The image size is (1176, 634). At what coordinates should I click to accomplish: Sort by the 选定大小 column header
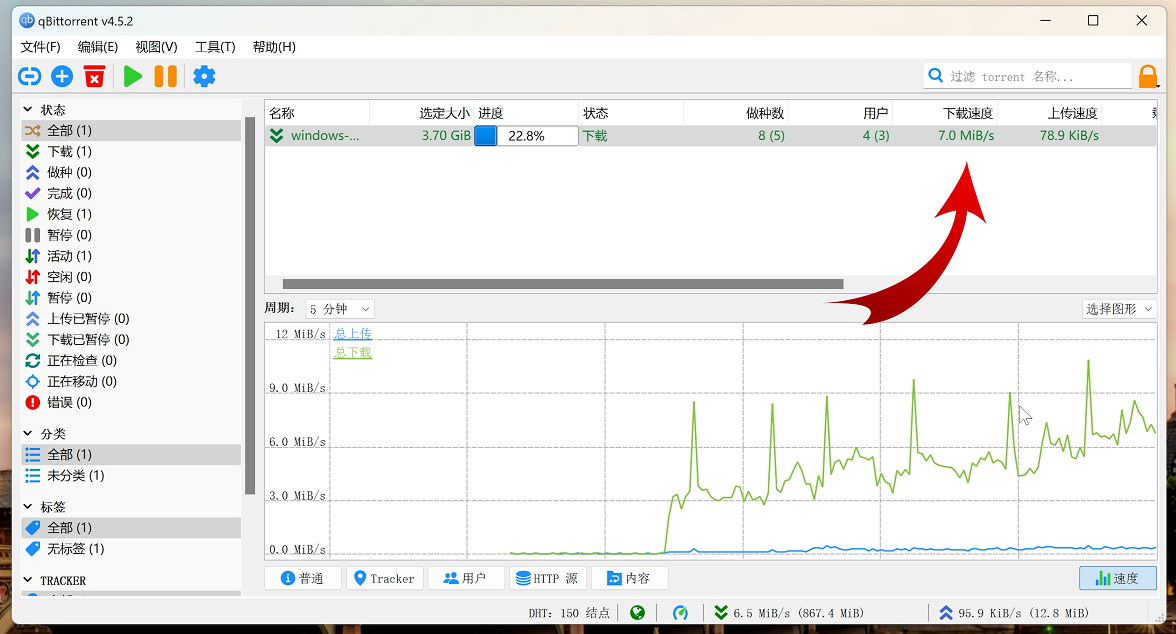pos(422,113)
